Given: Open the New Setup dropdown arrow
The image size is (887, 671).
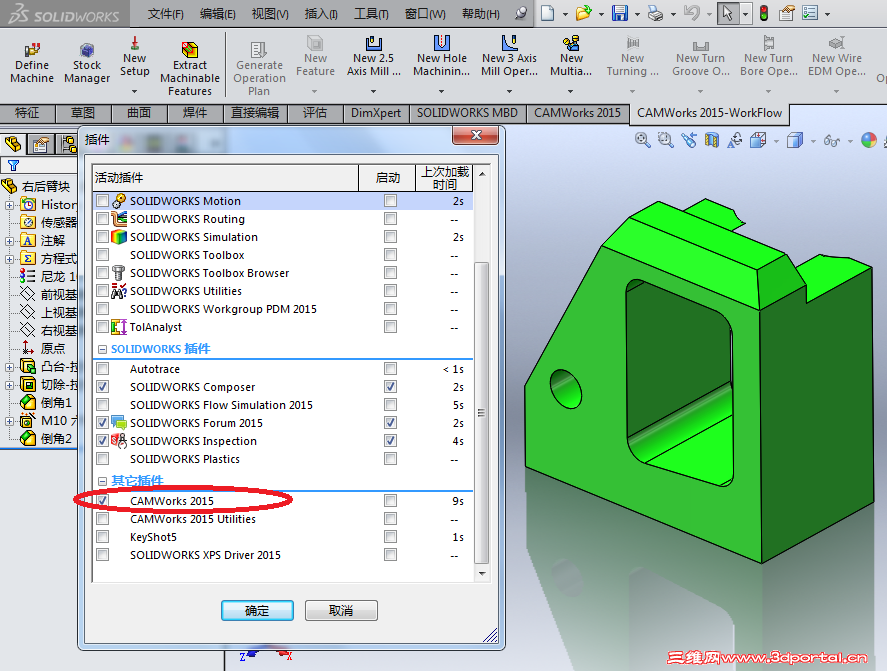Looking at the screenshot, I should click(x=135, y=92).
